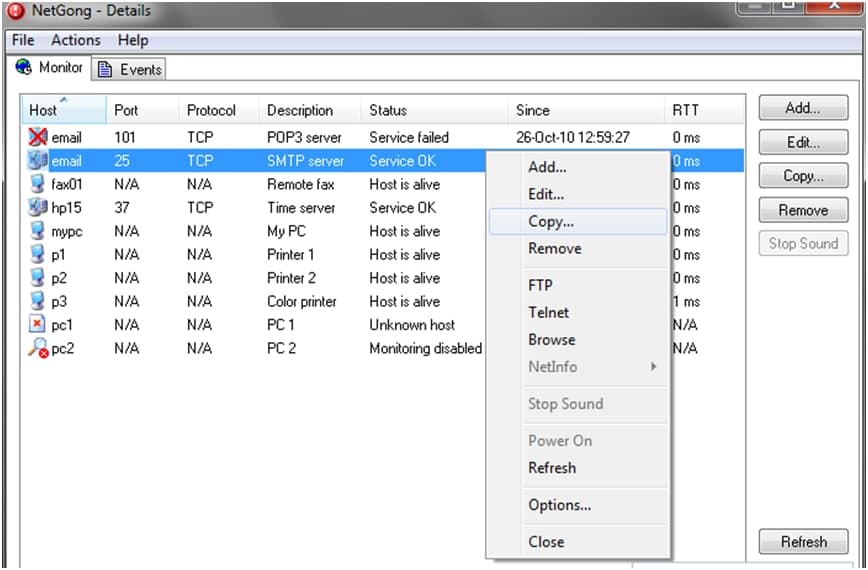This screenshot has width=868, height=570.
Task: Select the p3 Color printer row
Action: point(250,302)
